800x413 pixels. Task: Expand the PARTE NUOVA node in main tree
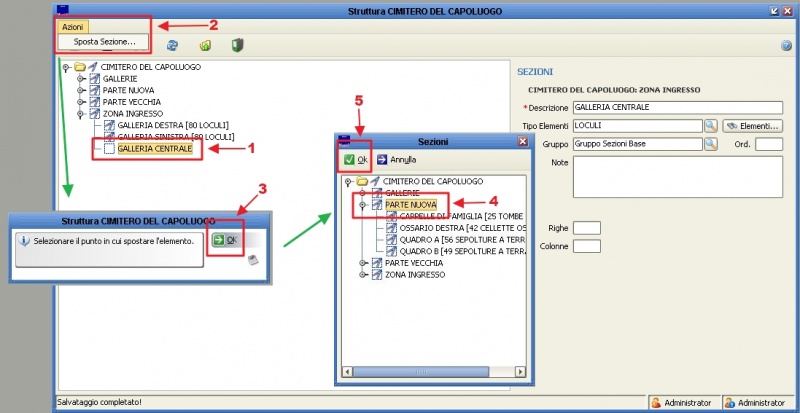pos(80,90)
